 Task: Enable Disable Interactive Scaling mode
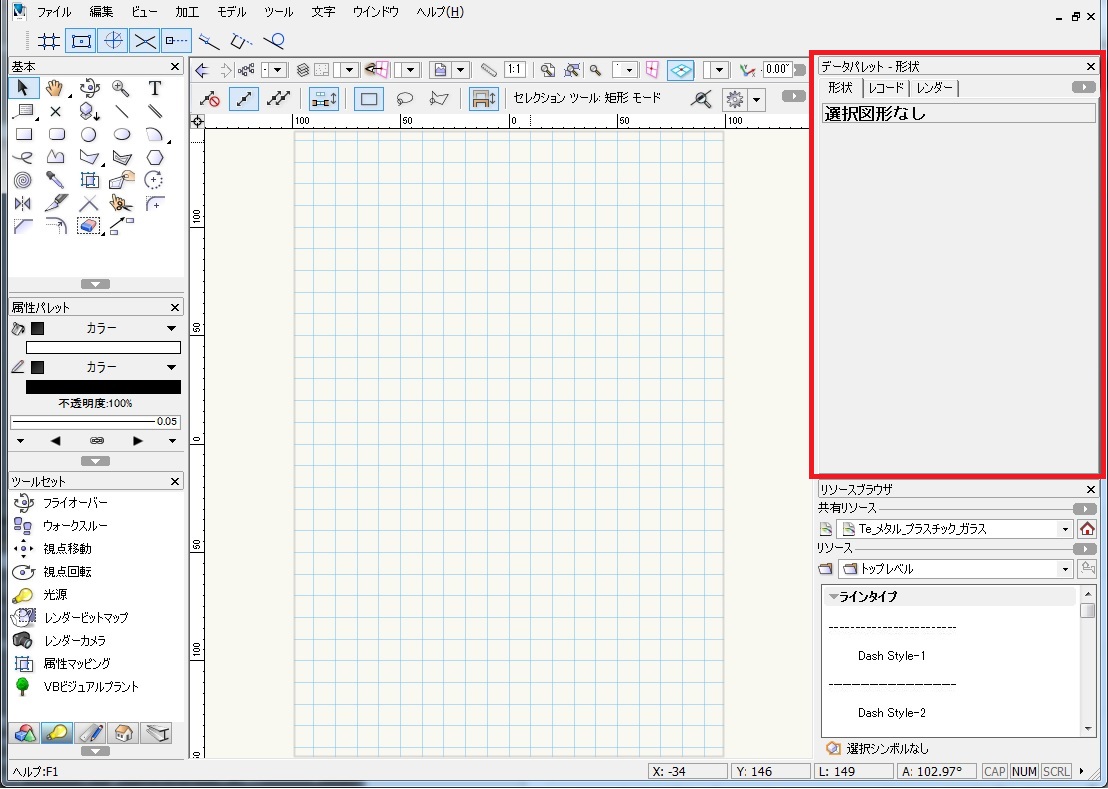(210, 99)
